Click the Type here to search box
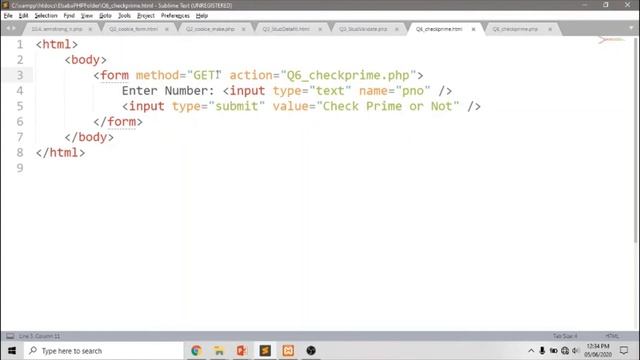640x360 pixels. coord(104,351)
